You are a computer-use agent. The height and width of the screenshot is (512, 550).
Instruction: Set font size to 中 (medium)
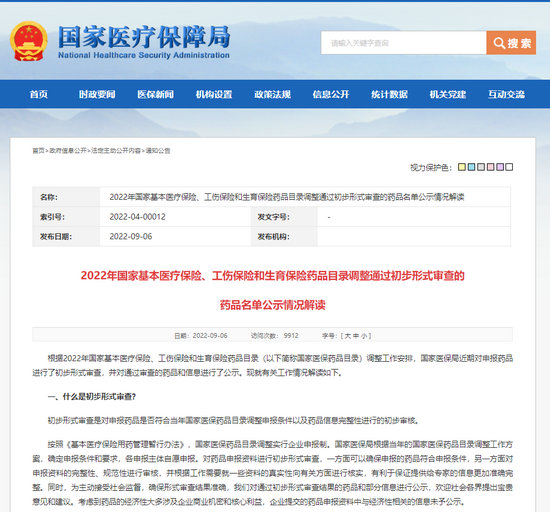(356, 336)
